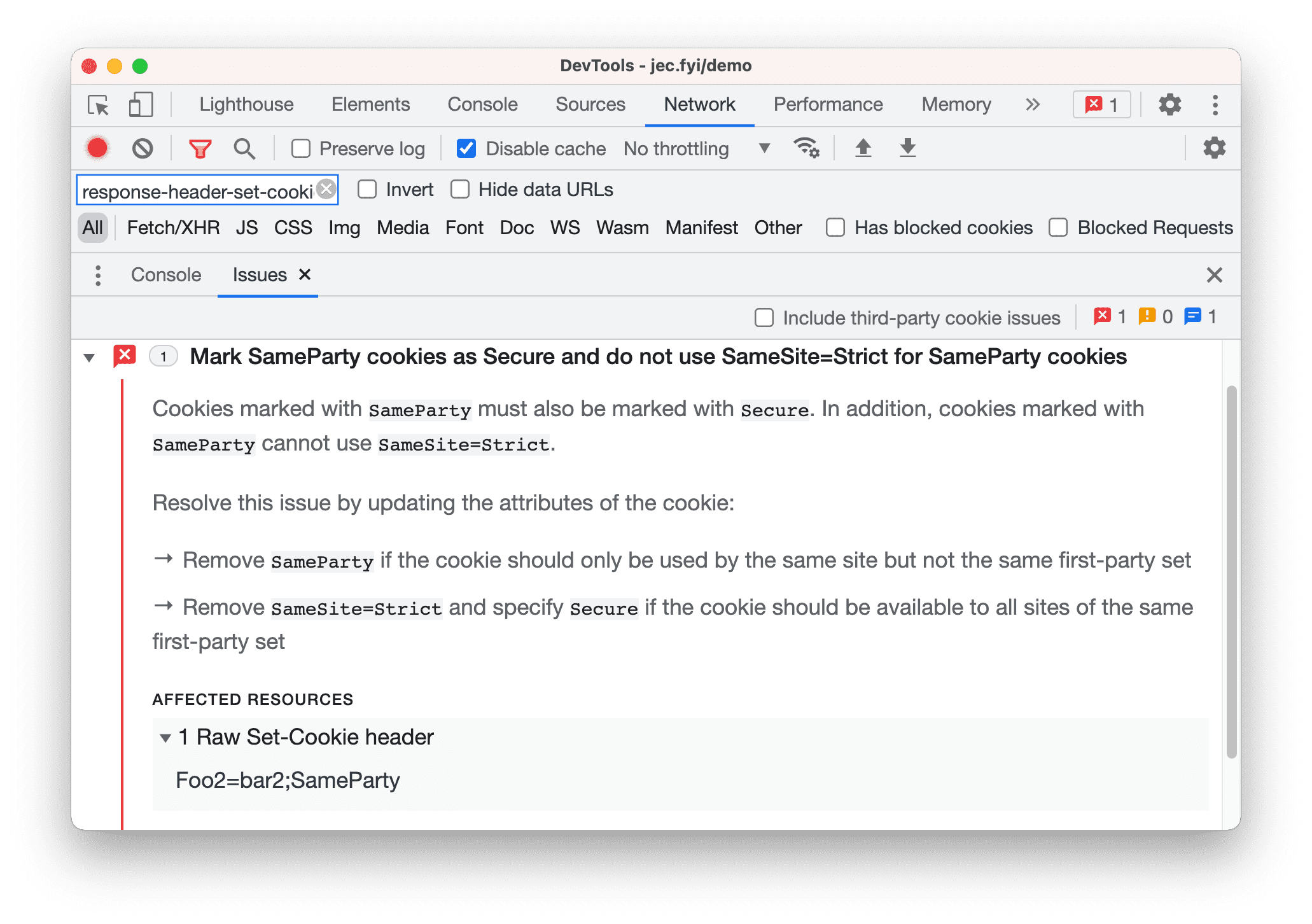
Task: Click the network throttling settings icon
Action: 809,150
